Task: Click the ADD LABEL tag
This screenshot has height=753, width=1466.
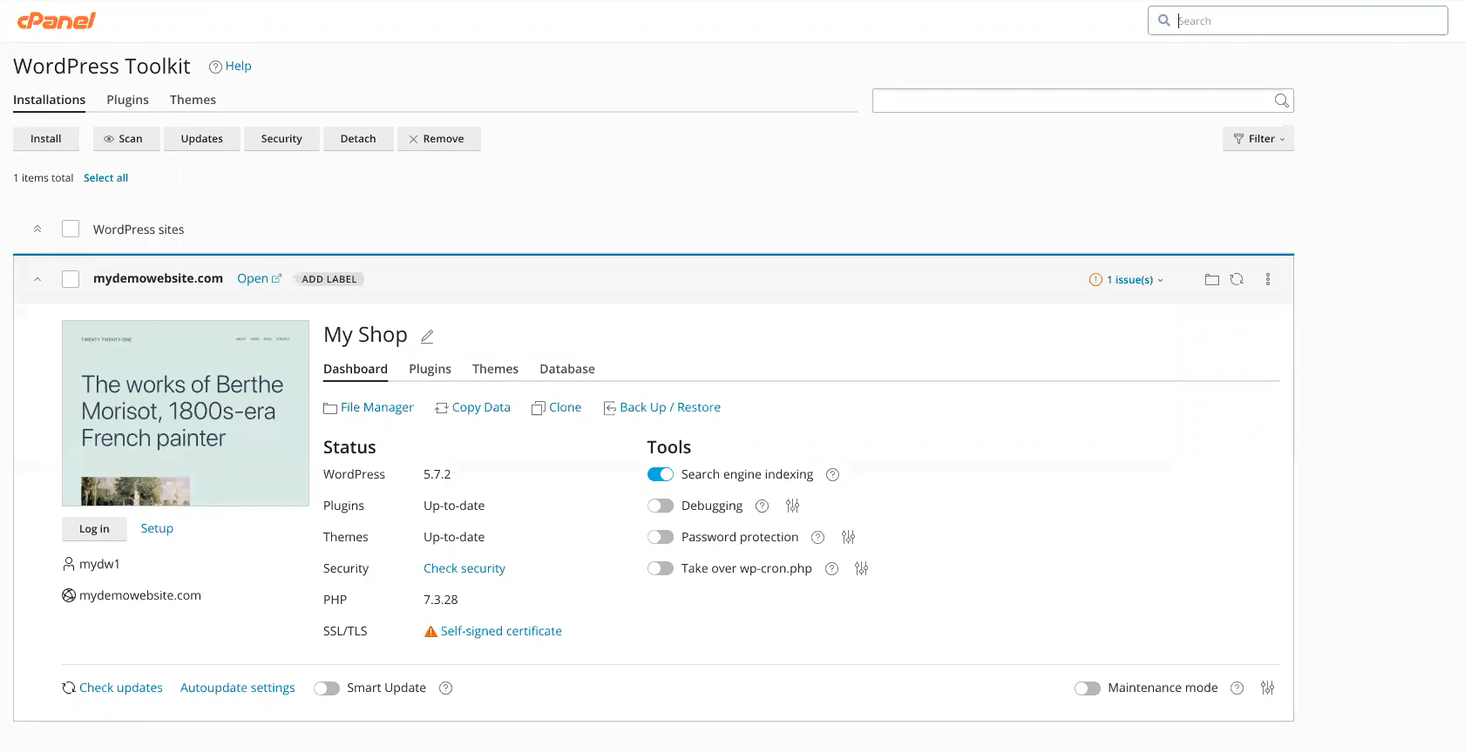Action: point(329,280)
